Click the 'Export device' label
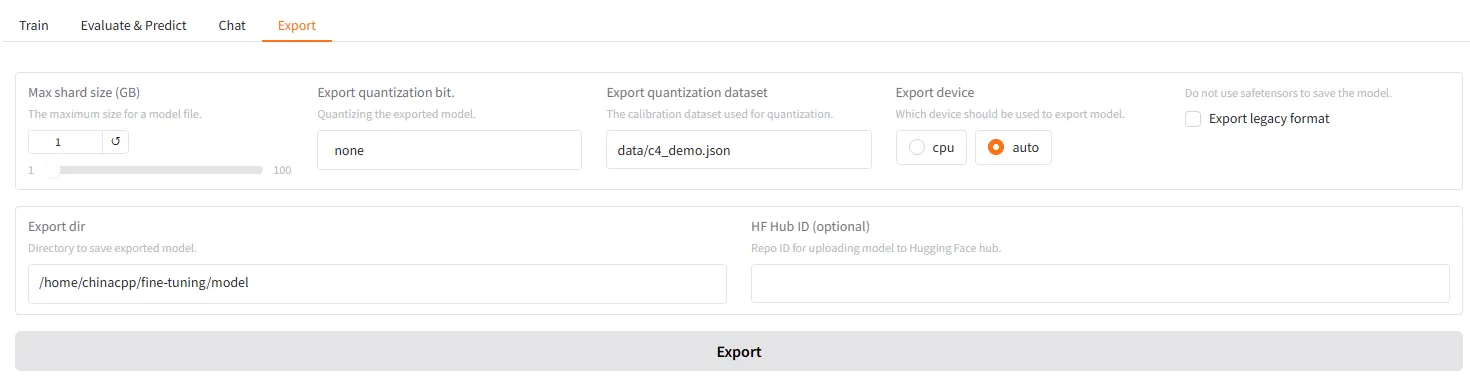 coord(935,93)
